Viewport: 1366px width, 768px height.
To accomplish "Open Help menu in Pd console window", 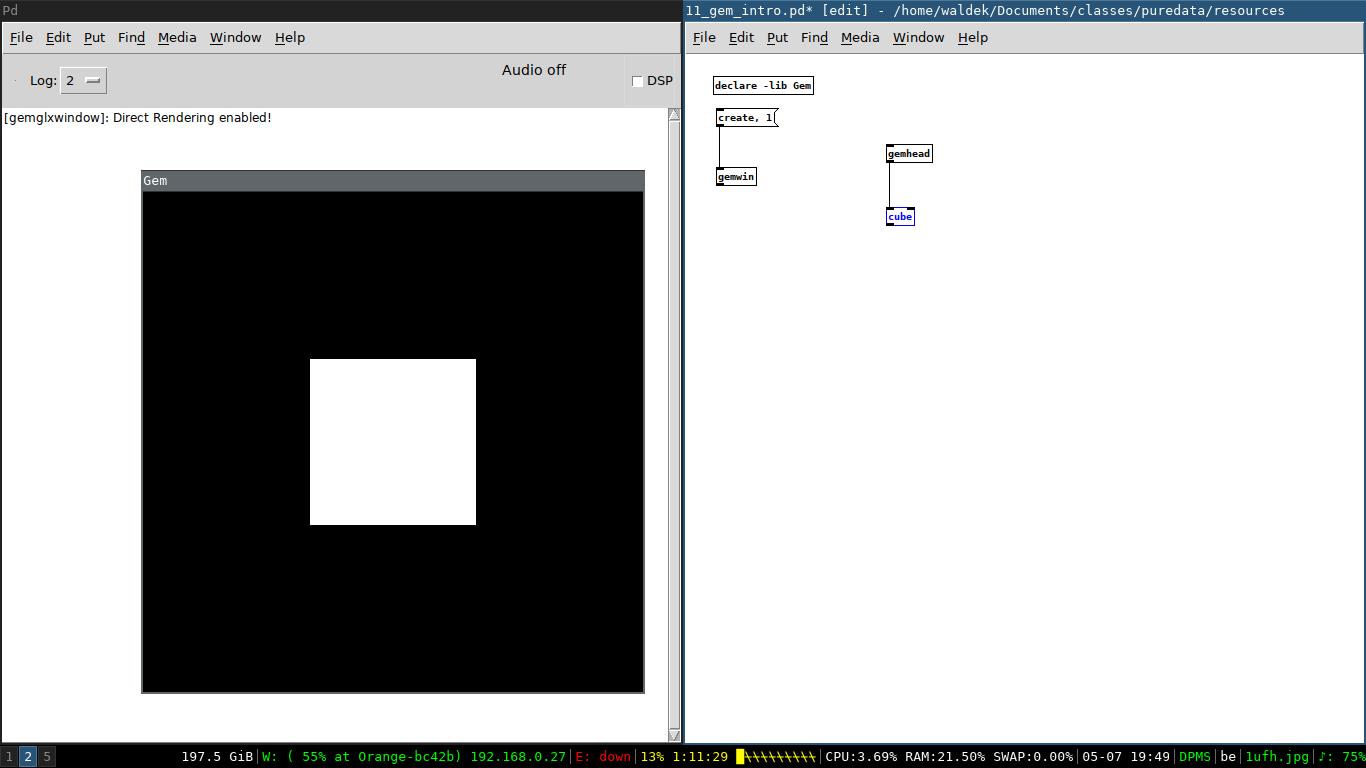I will coord(290,37).
